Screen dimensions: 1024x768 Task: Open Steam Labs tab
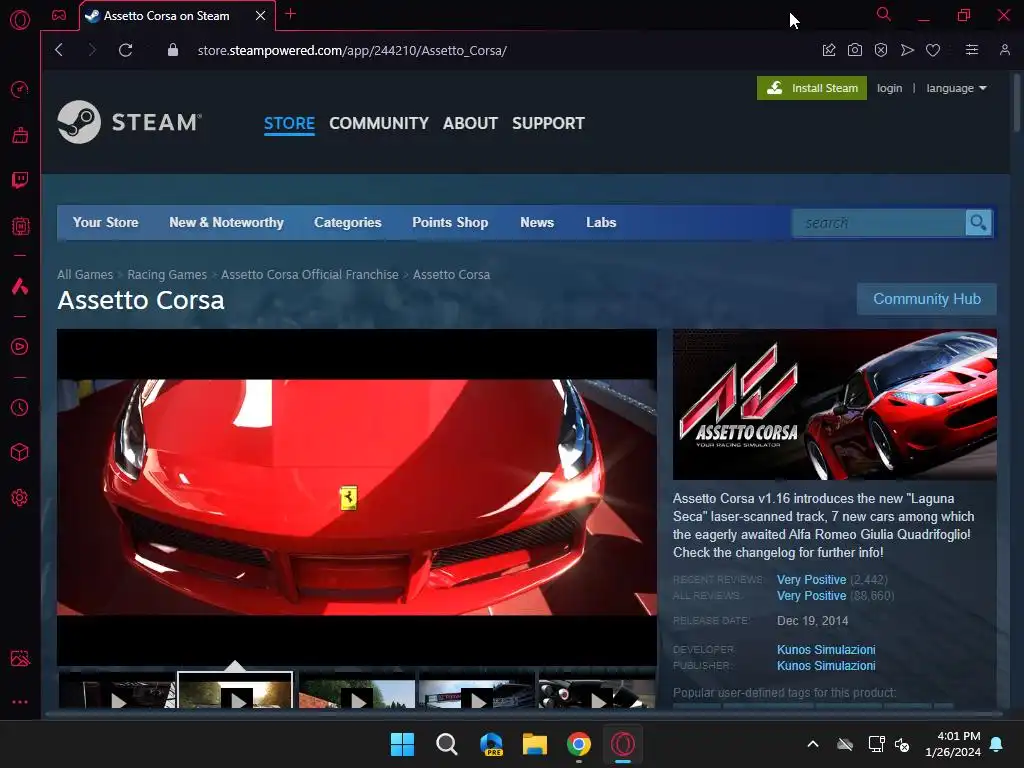tap(601, 223)
